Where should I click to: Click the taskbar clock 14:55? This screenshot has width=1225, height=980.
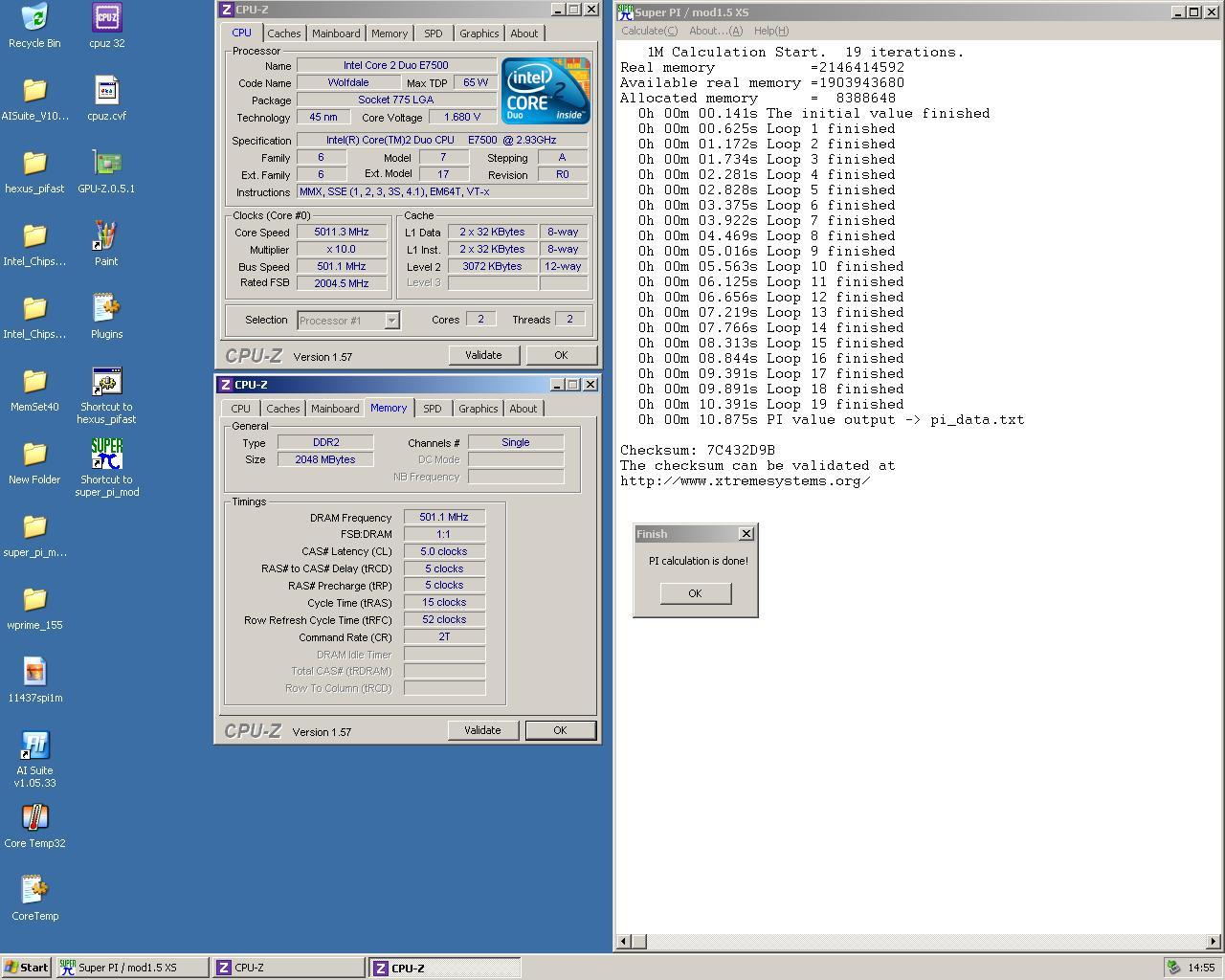coord(1201,968)
